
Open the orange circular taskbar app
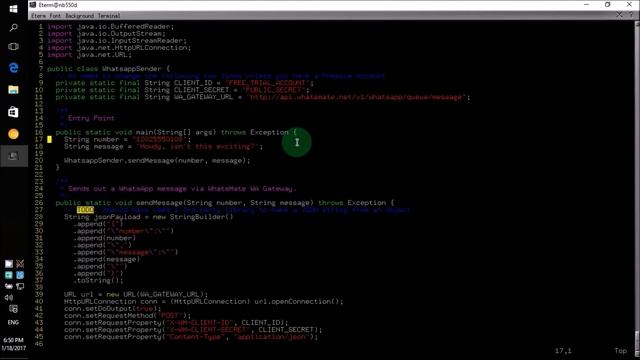pos(13,134)
